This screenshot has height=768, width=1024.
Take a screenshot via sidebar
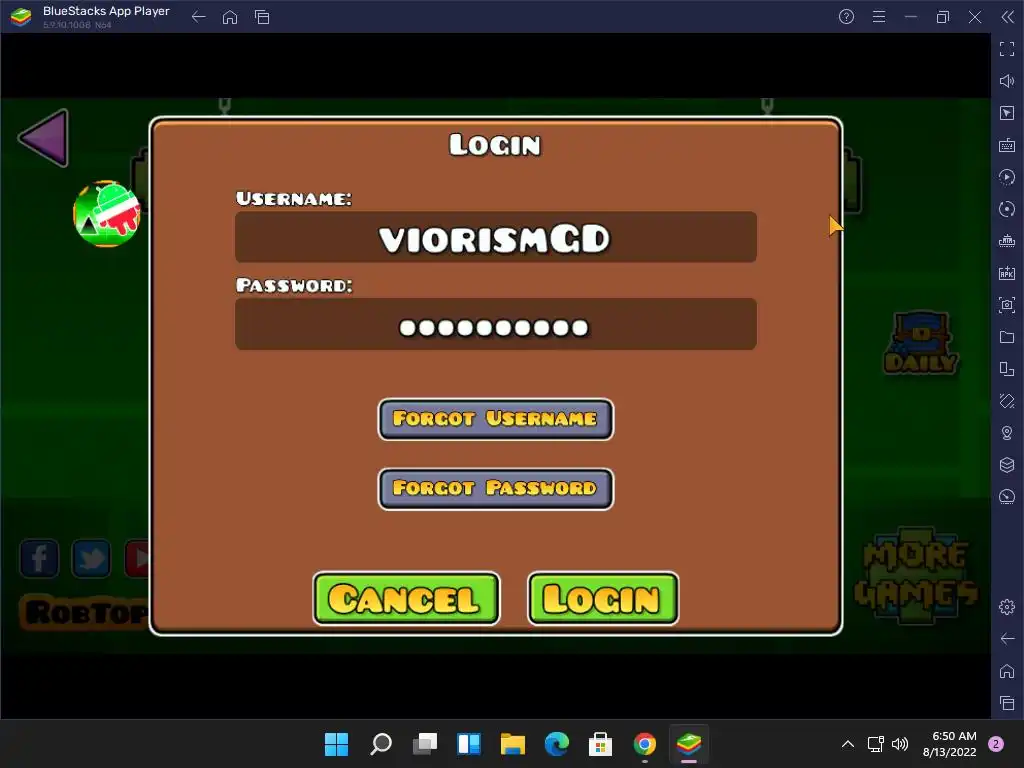(x=1007, y=305)
